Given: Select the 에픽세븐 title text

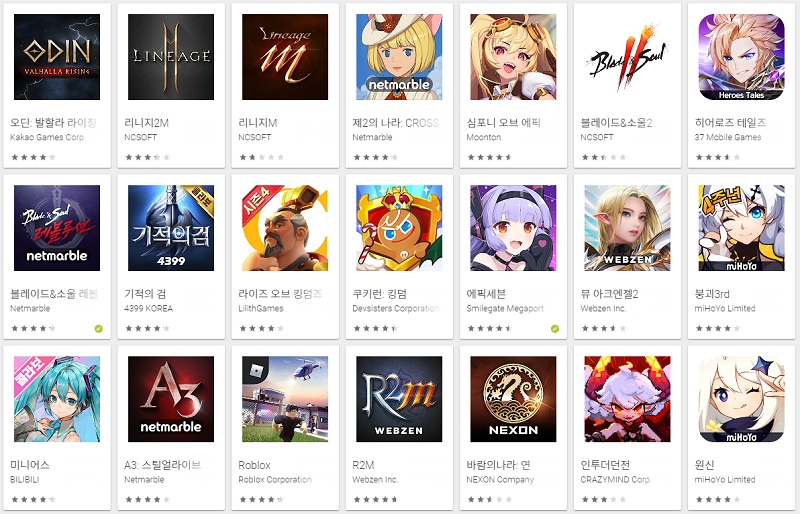Looking at the screenshot, I should (x=486, y=293).
